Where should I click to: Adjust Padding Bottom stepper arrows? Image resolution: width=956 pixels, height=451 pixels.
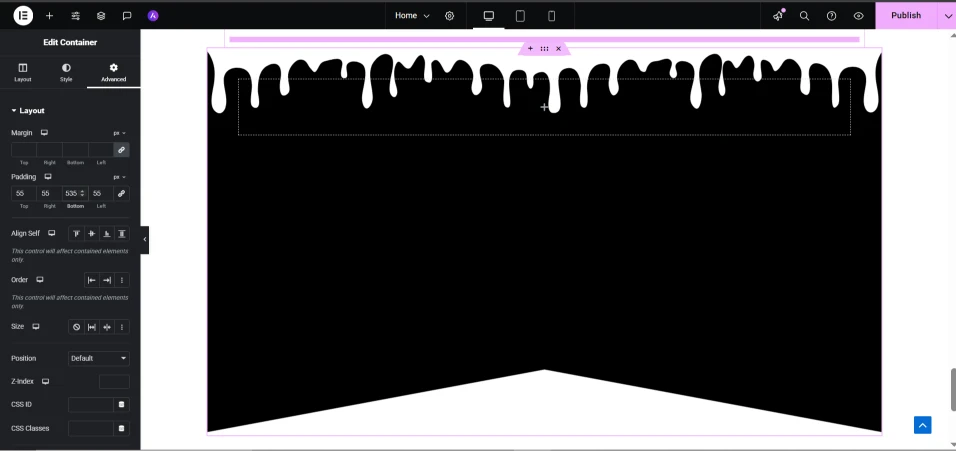(x=83, y=193)
